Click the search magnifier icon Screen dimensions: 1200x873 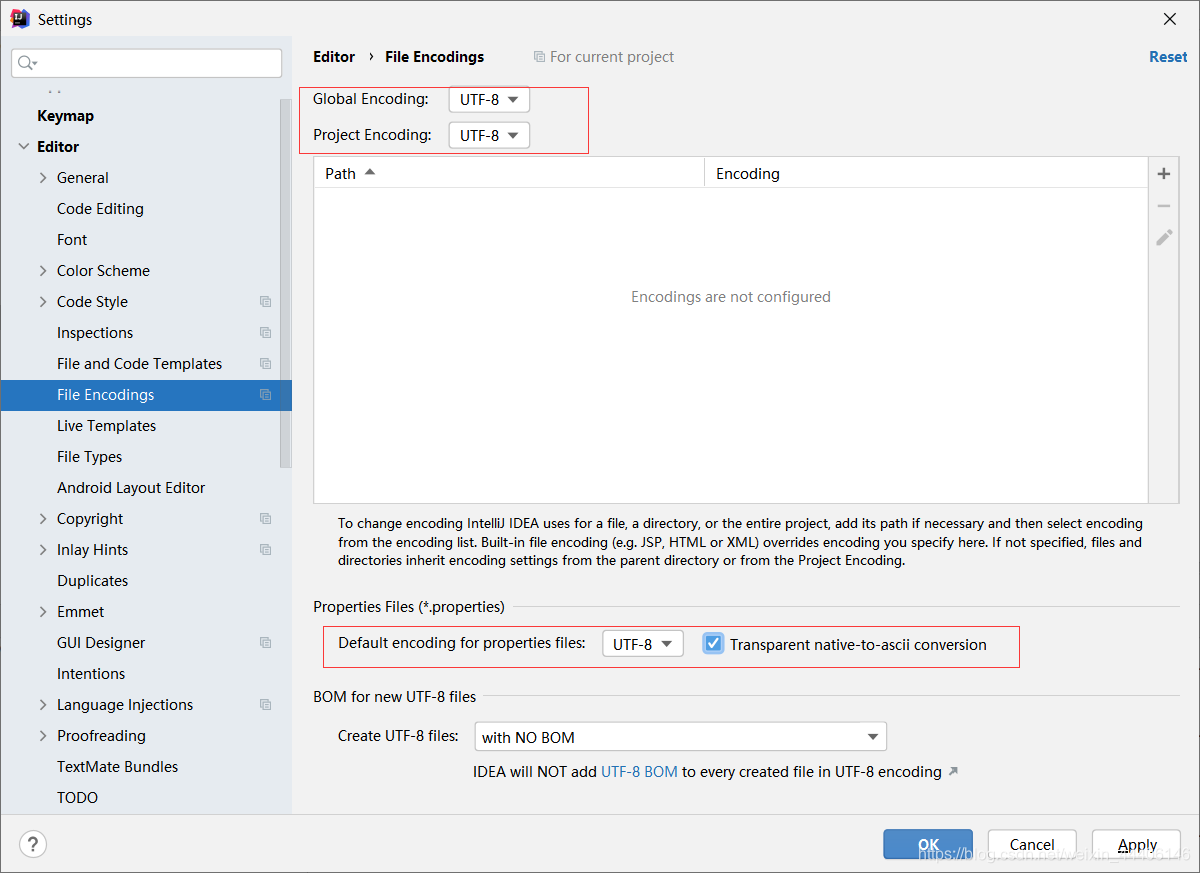(27, 63)
